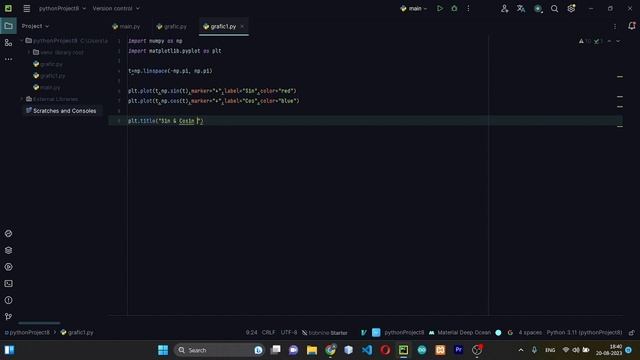Open Code With Me icon

point(504,8)
